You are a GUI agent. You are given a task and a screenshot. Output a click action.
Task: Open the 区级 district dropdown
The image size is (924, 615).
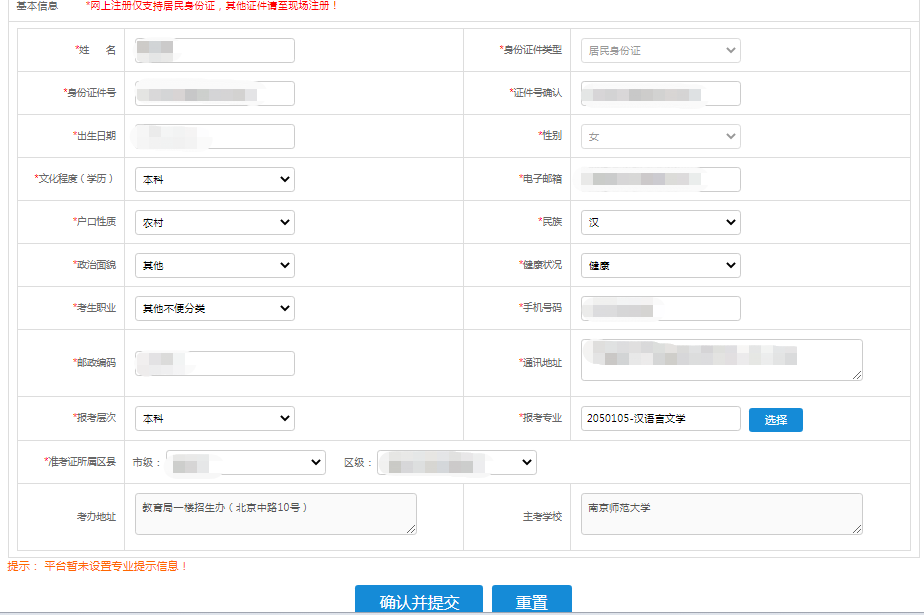point(456,462)
